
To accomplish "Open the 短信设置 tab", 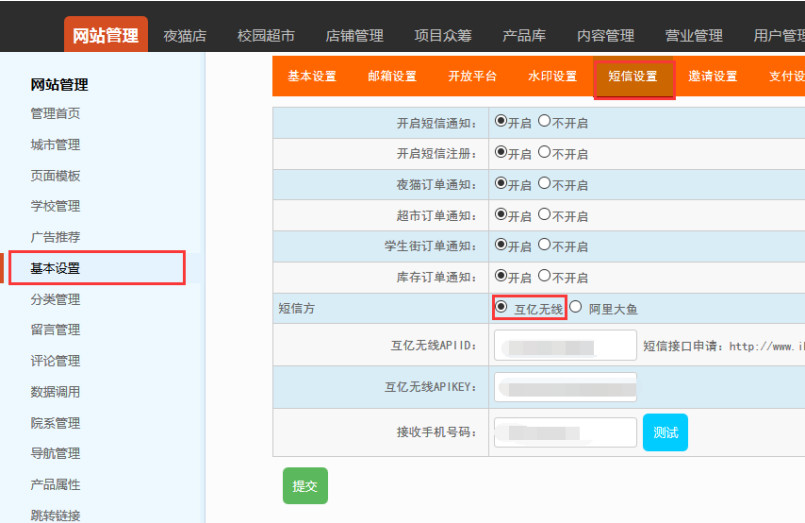I will click(x=633, y=77).
